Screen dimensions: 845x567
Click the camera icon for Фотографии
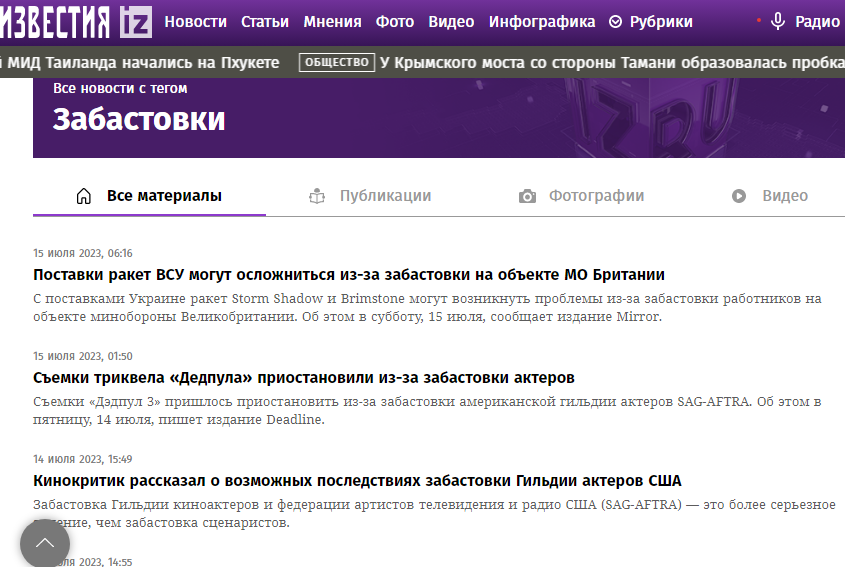(x=527, y=196)
